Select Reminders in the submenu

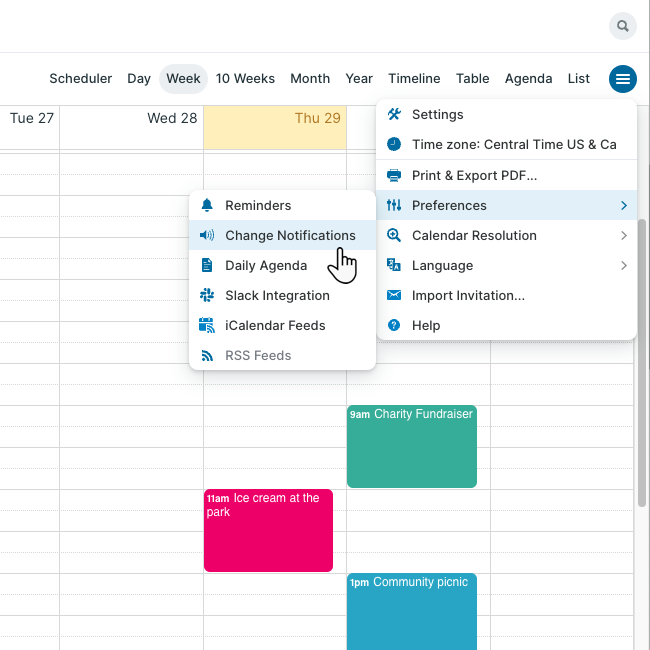coord(282,205)
